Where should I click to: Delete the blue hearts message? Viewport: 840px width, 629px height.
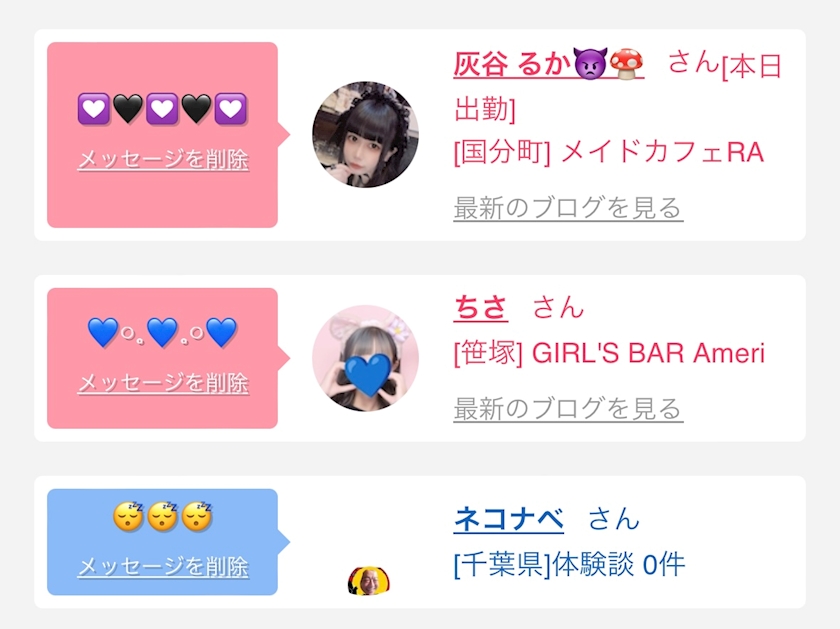tap(163, 383)
